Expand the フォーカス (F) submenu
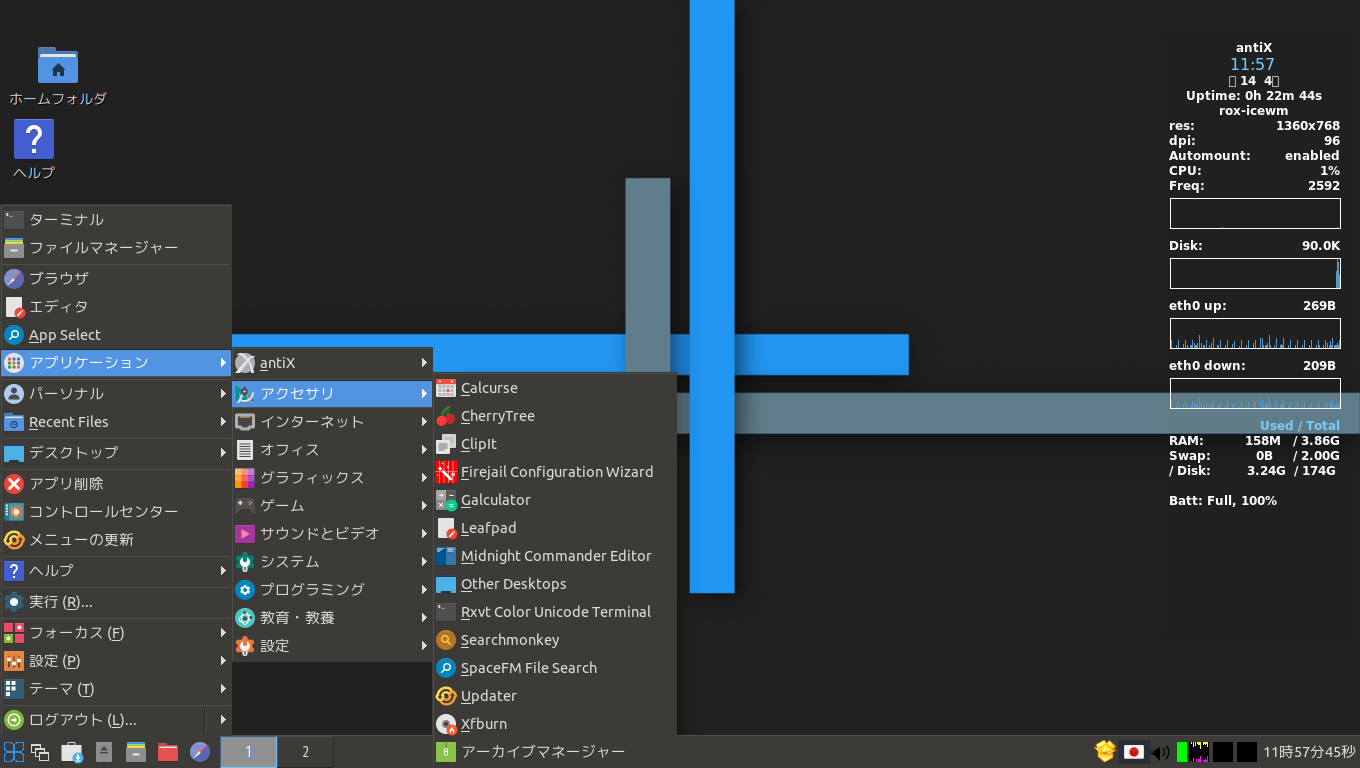Image resolution: width=1360 pixels, height=768 pixels. click(116, 633)
